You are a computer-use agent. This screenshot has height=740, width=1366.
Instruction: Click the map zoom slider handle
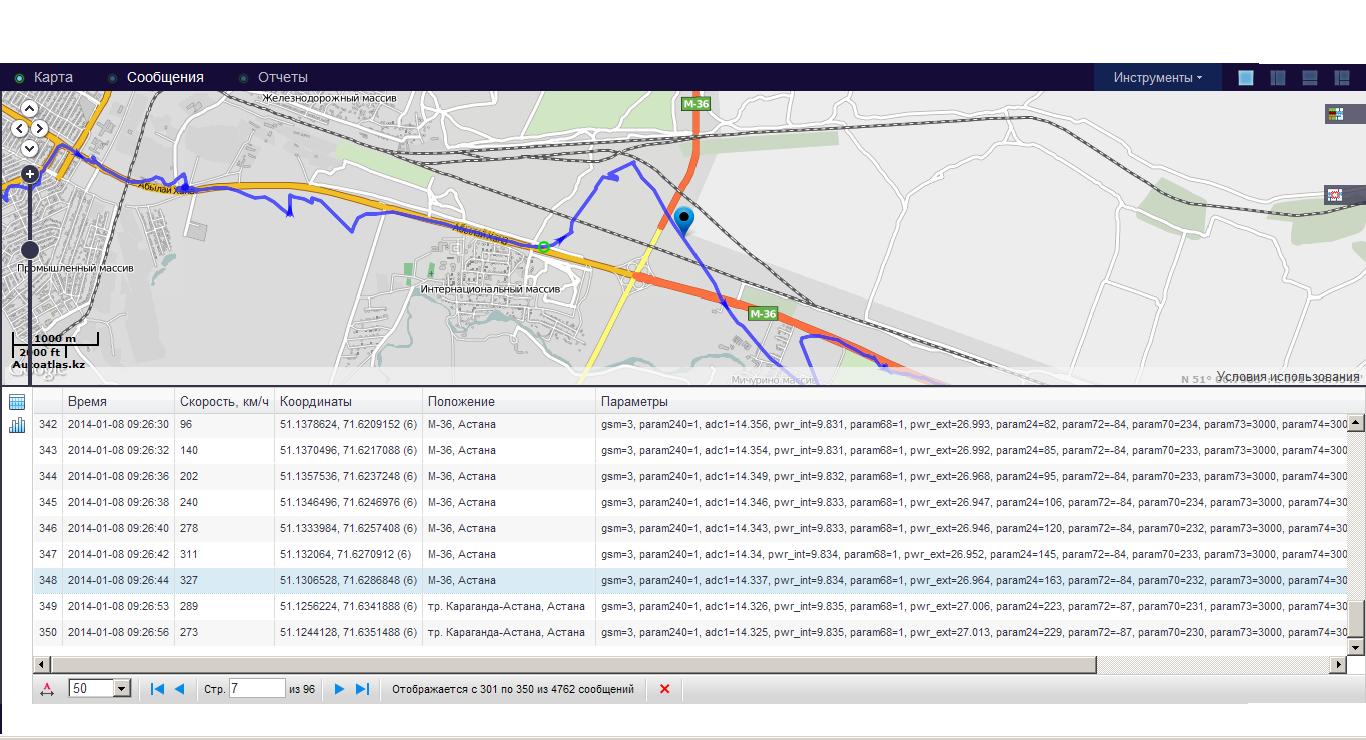pyautogui.click(x=30, y=249)
